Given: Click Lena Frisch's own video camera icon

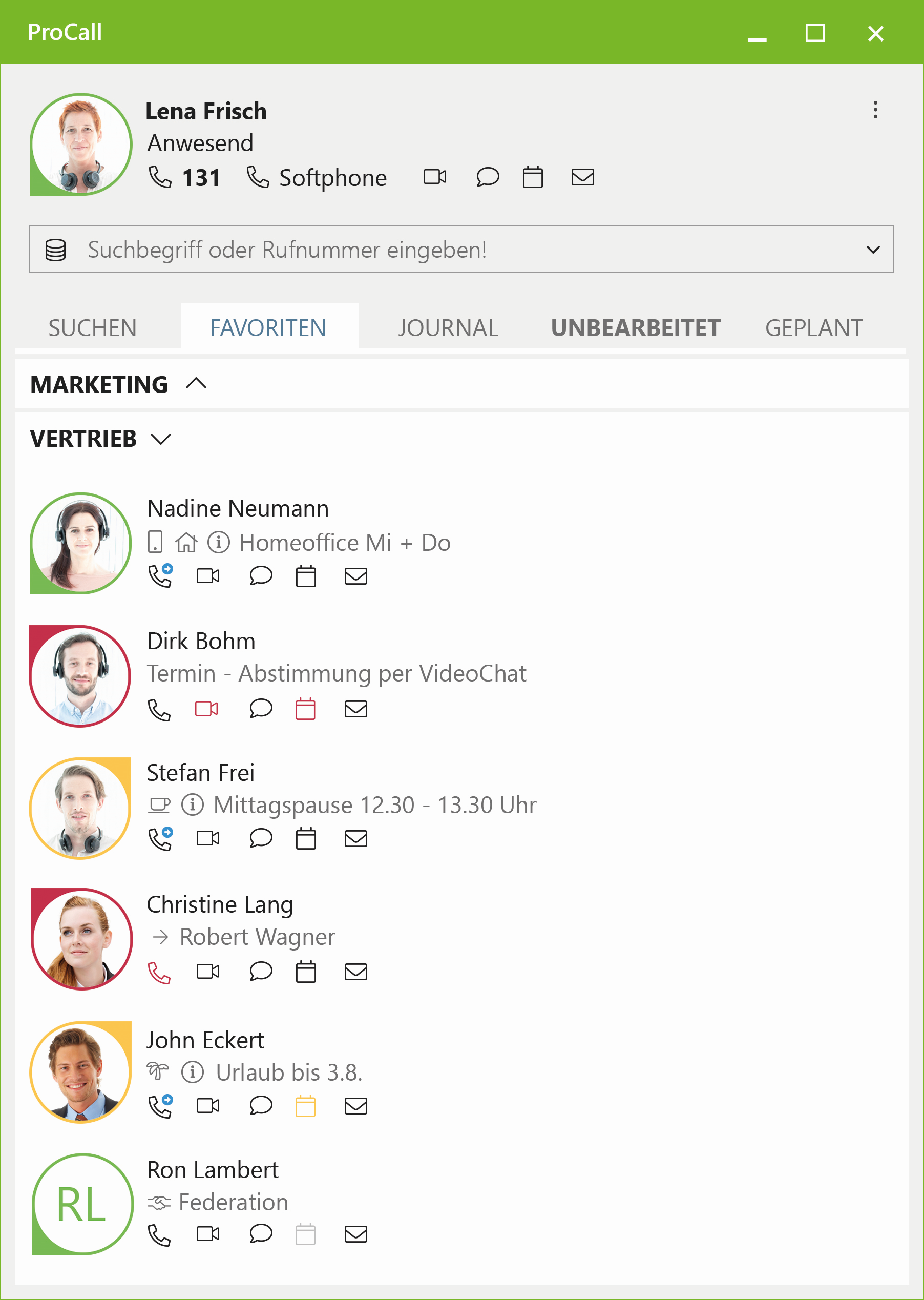Looking at the screenshot, I should point(435,177).
